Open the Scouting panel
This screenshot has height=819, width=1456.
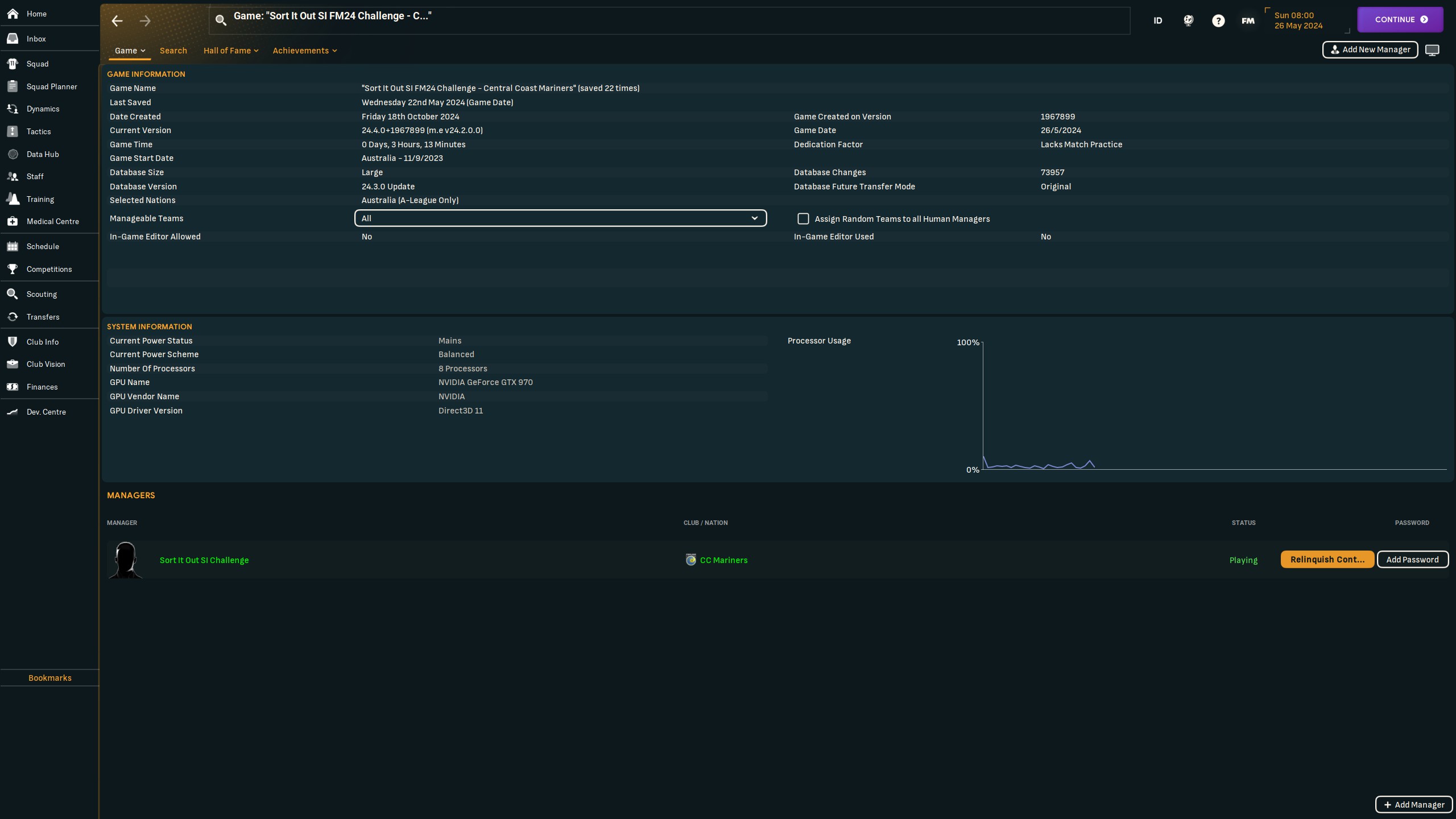click(41, 294)
